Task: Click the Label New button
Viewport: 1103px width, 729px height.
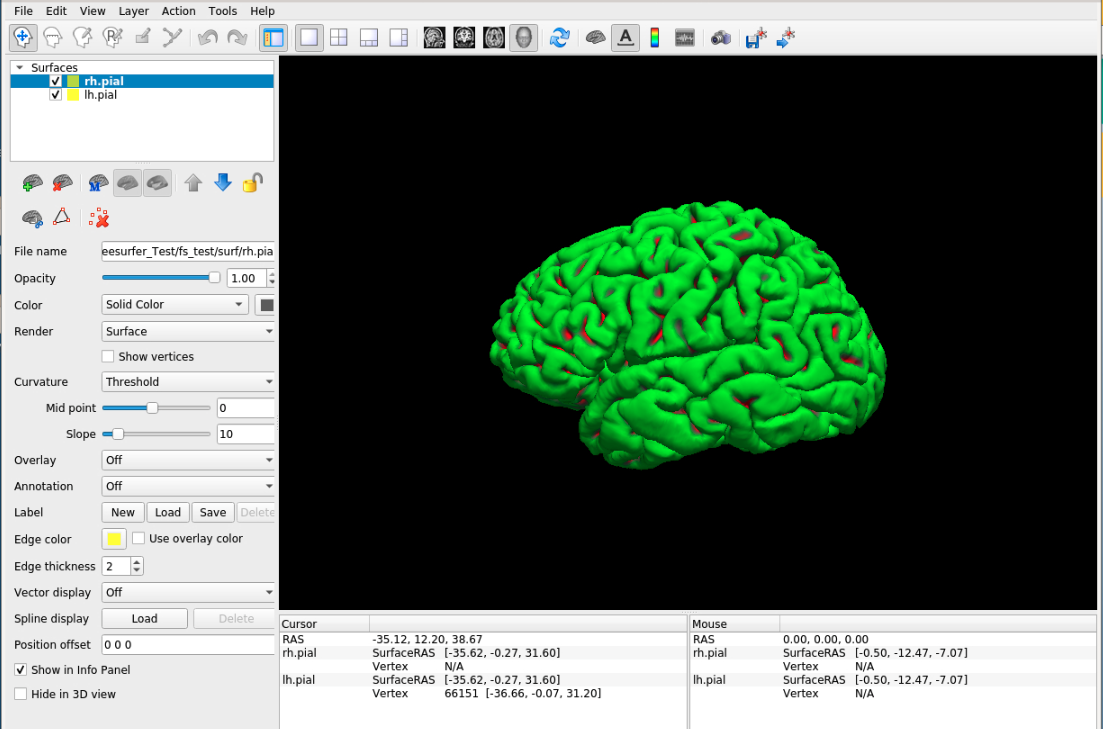Action: pyautogui.click(x=123, y=512)
